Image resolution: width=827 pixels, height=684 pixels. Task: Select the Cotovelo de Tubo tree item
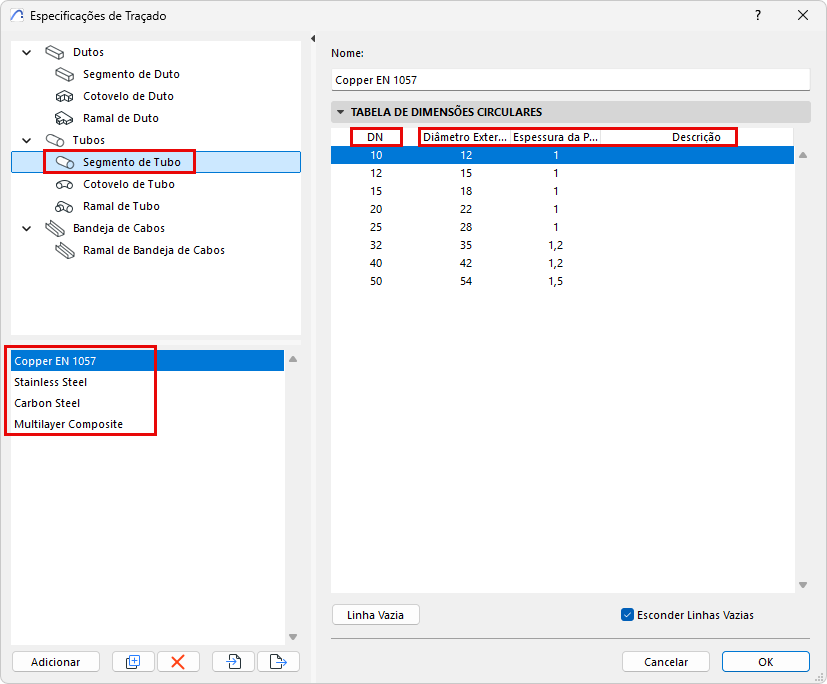pos(129,185)
